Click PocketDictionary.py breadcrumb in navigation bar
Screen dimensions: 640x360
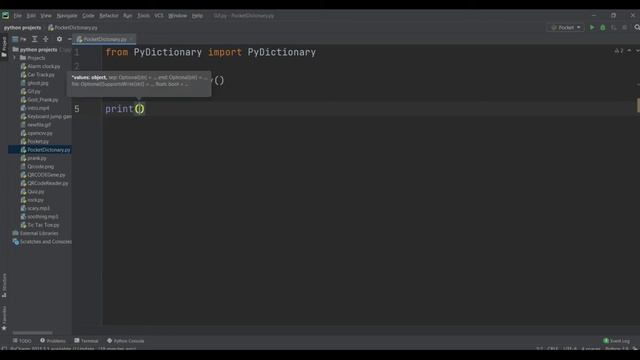(73, 28)
